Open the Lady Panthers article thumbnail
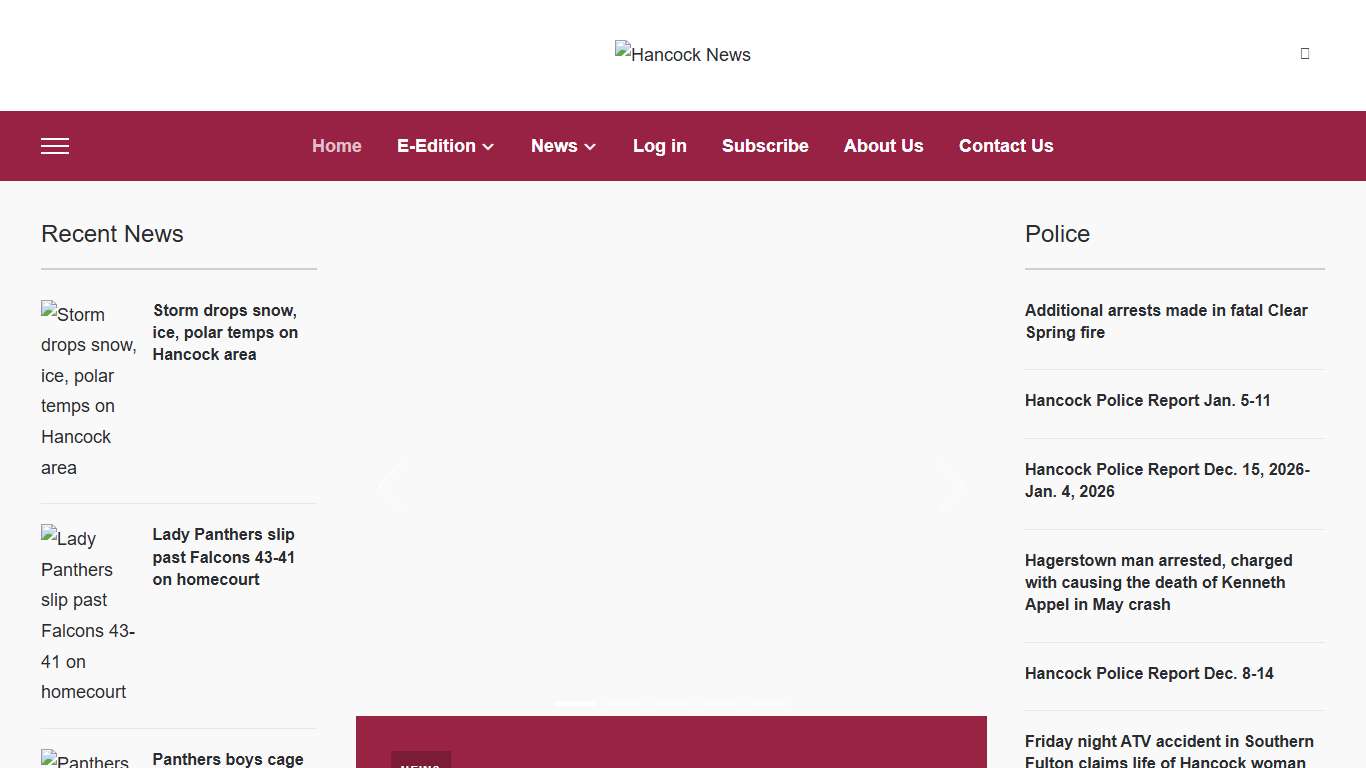 click(89, 614)
